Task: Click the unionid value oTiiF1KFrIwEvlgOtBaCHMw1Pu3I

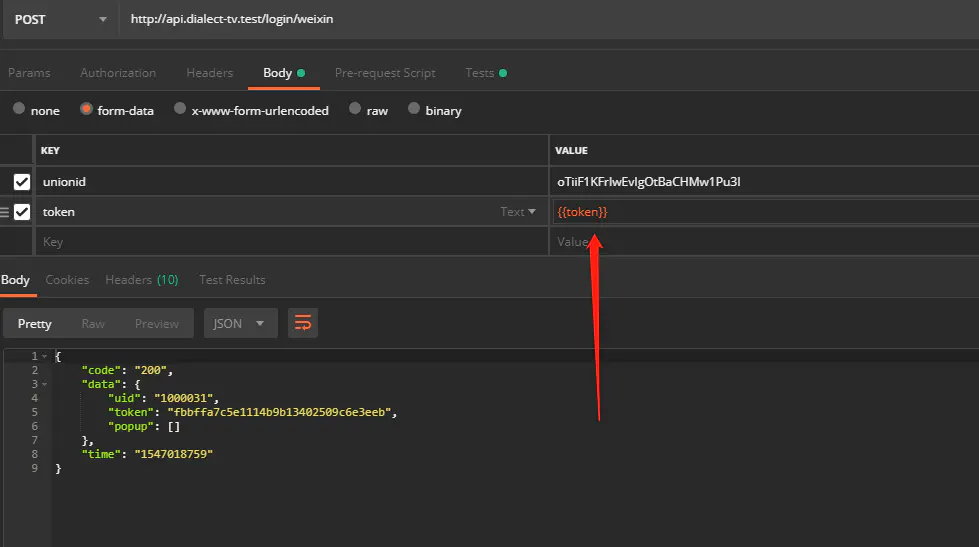Action: 649,182
